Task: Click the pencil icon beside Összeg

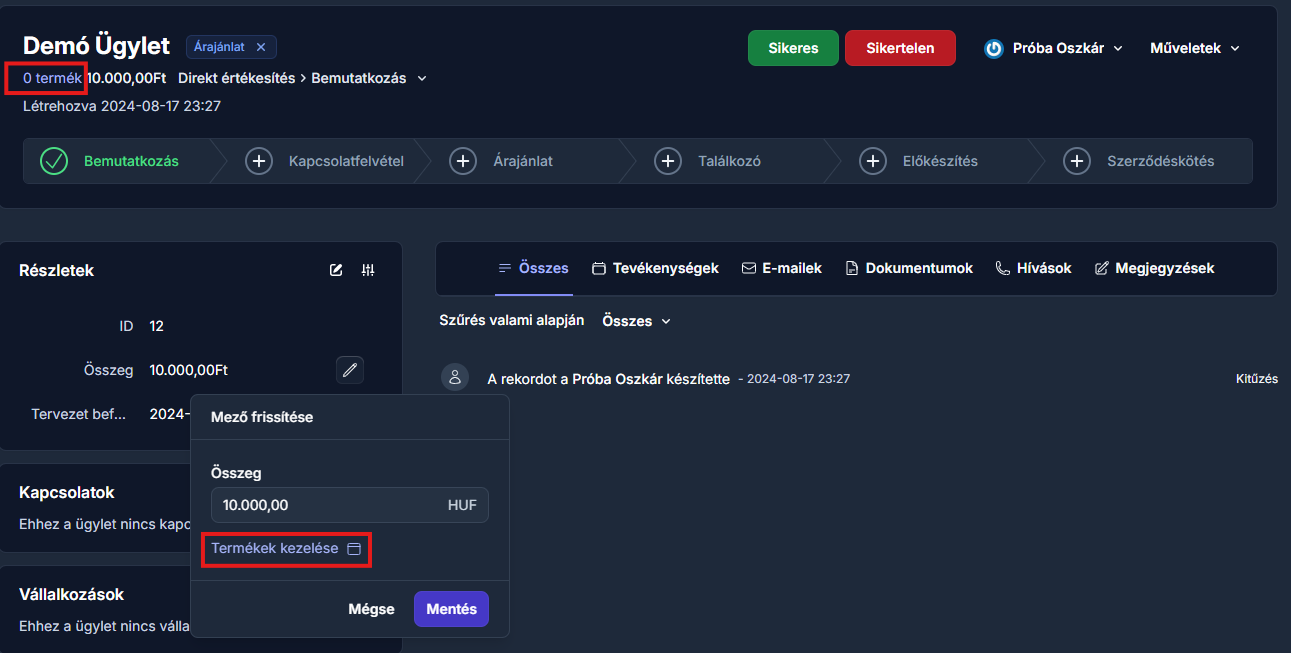Action: pos(350,370)
